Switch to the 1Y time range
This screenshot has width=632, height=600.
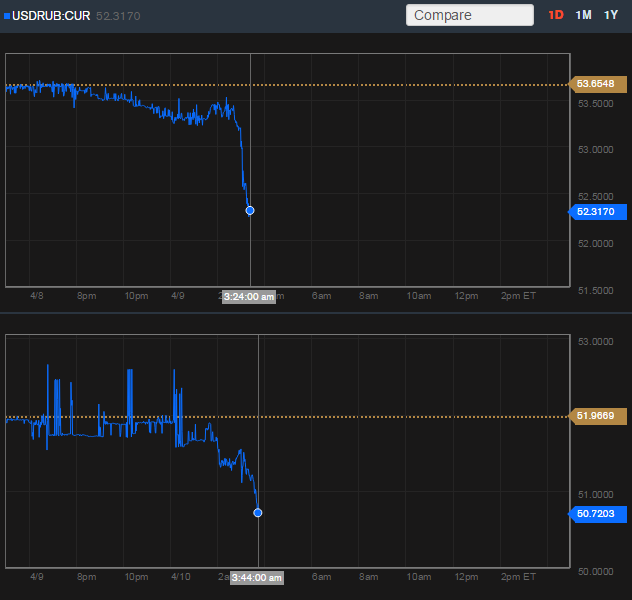pos(611,15)
